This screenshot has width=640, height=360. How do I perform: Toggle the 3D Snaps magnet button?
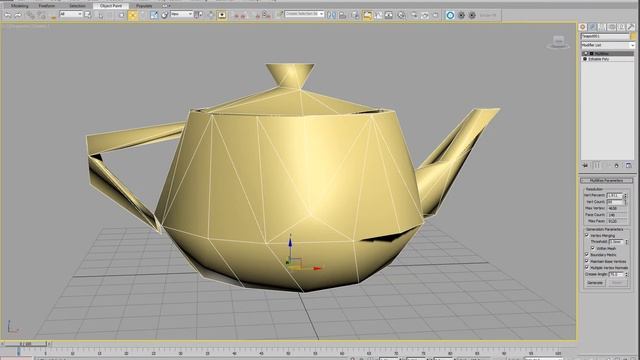click(237, 16)
